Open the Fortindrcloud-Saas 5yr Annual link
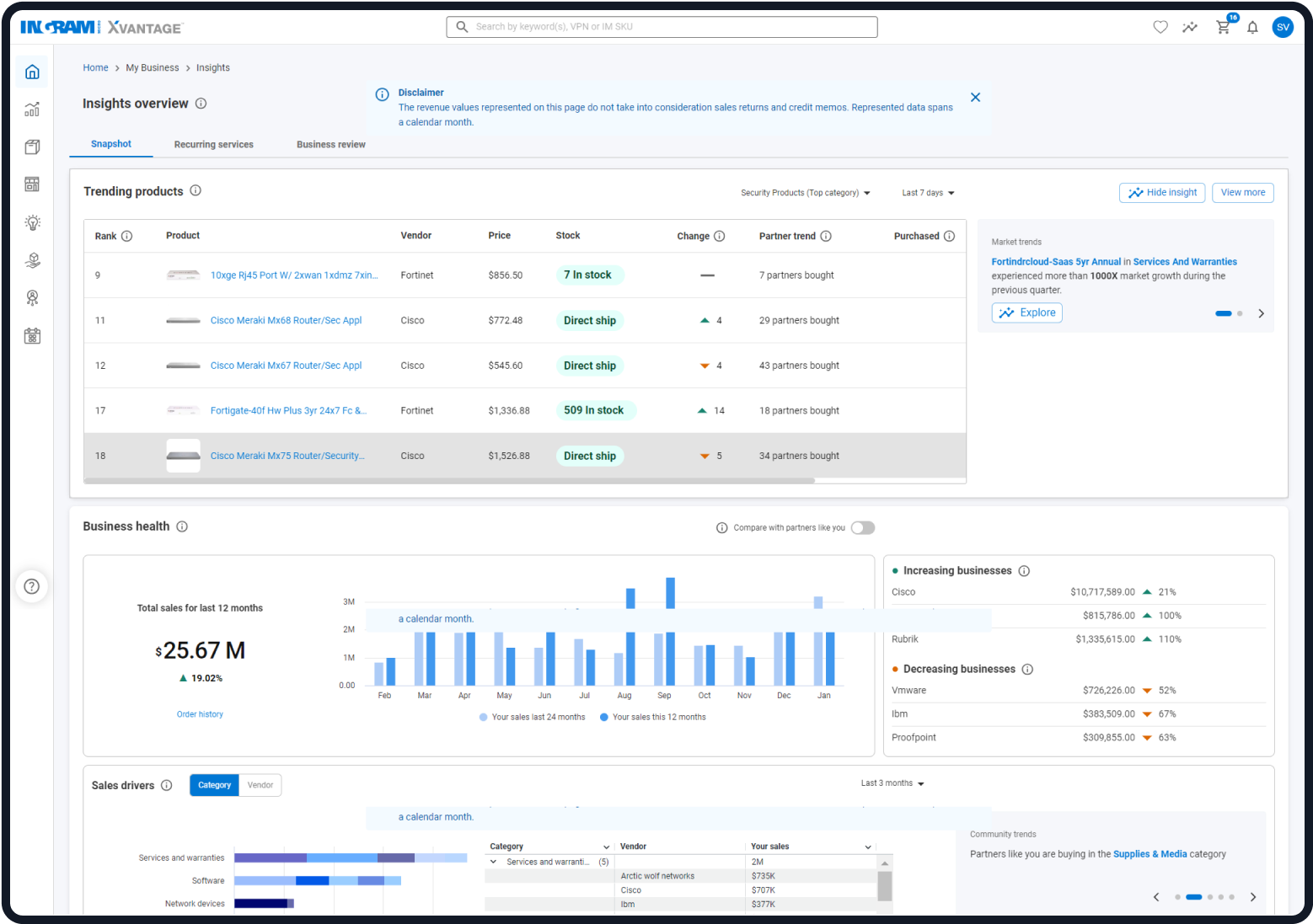 (x=1056, y=262)
